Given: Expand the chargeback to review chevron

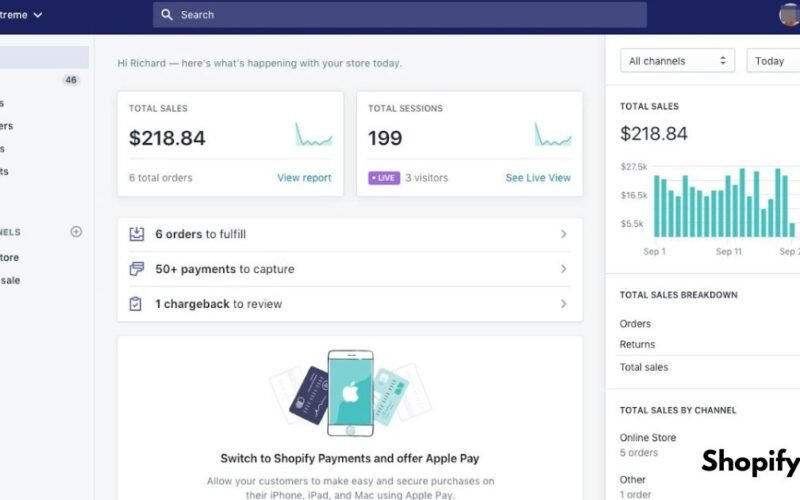Looking at the screenshot, I should (563, 304).
